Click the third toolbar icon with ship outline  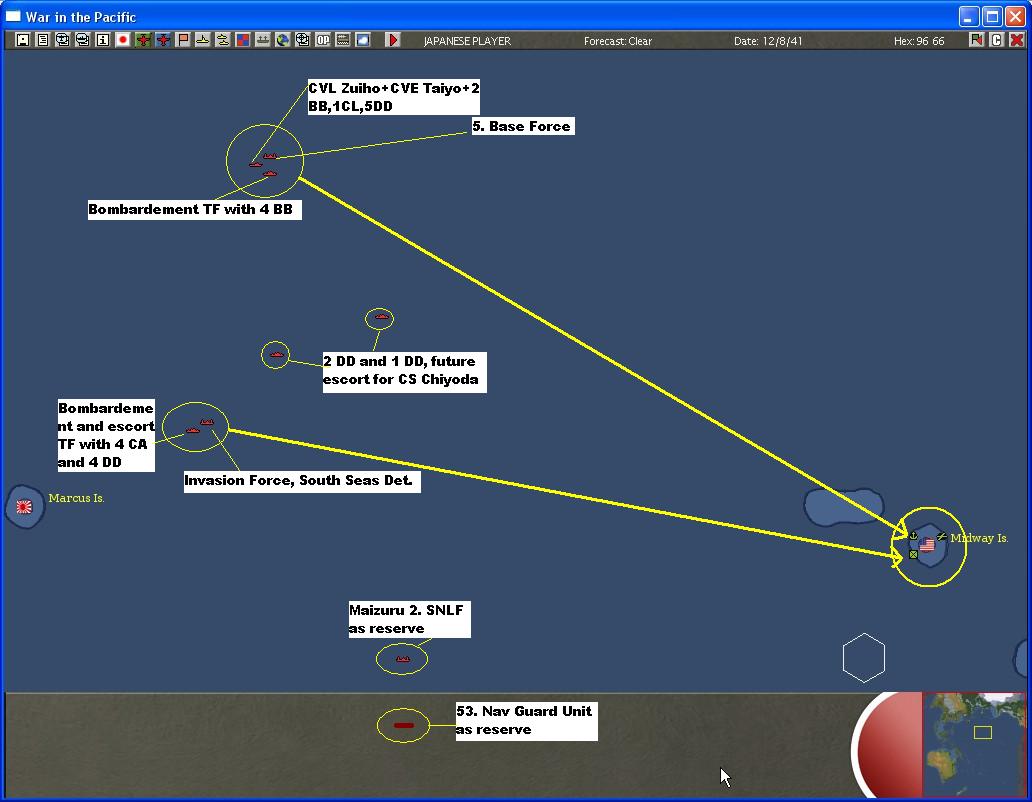click(x=63, y=40)
